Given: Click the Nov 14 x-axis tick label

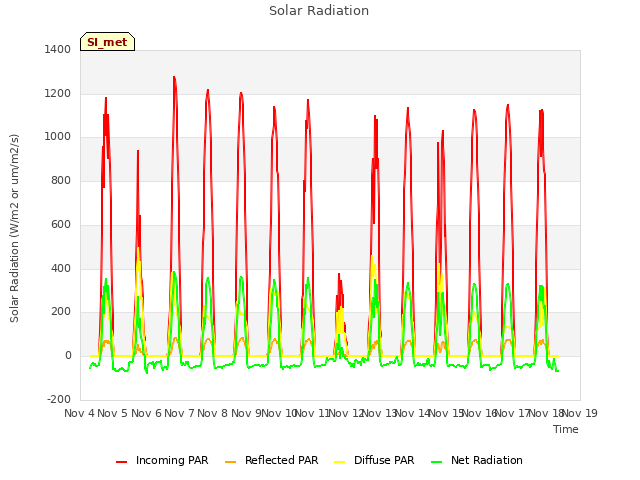Looking at the screenshot, I should point(413,413).
